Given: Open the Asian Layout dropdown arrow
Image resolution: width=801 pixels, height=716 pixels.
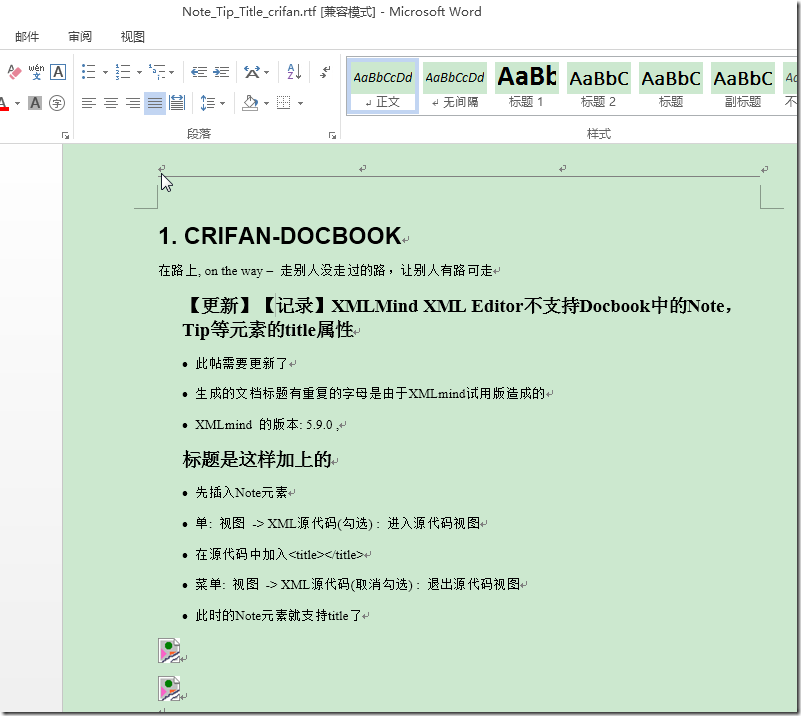Looking at the screenshot, I should (267, 73).
